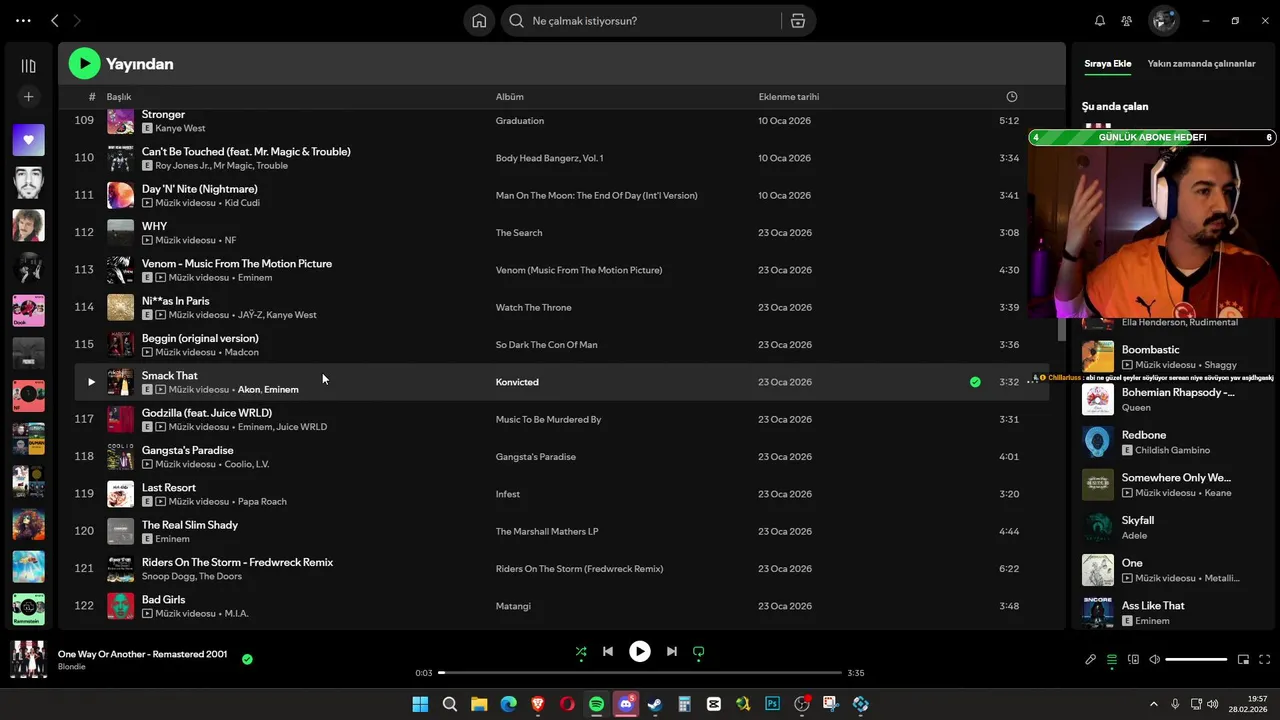
Task: Click Bad Girls album thumbnail
Action: tap(120, 606)
